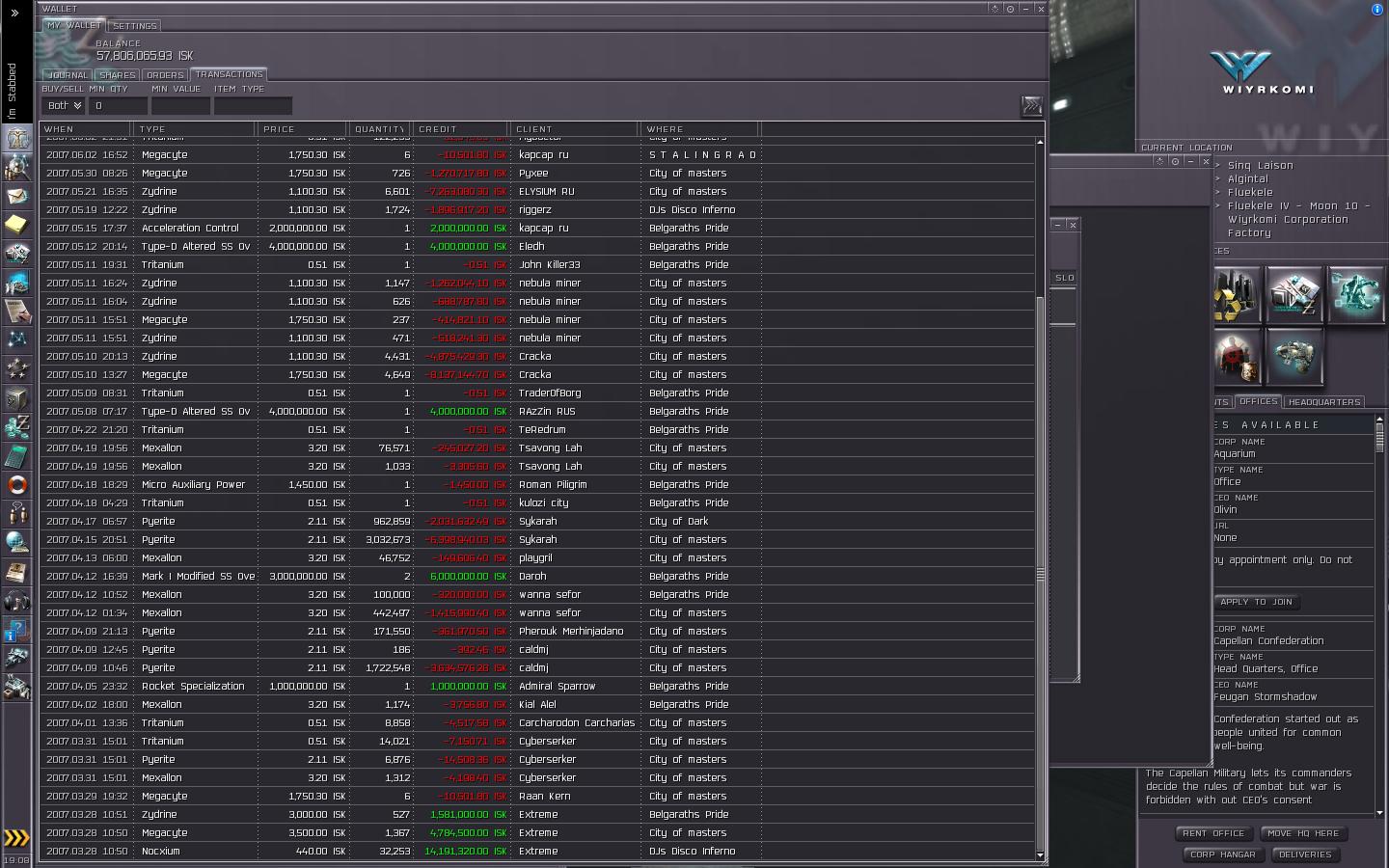Click the teal robotic factory station service icon
The image size is (1389, 868).
(1355, 294)
